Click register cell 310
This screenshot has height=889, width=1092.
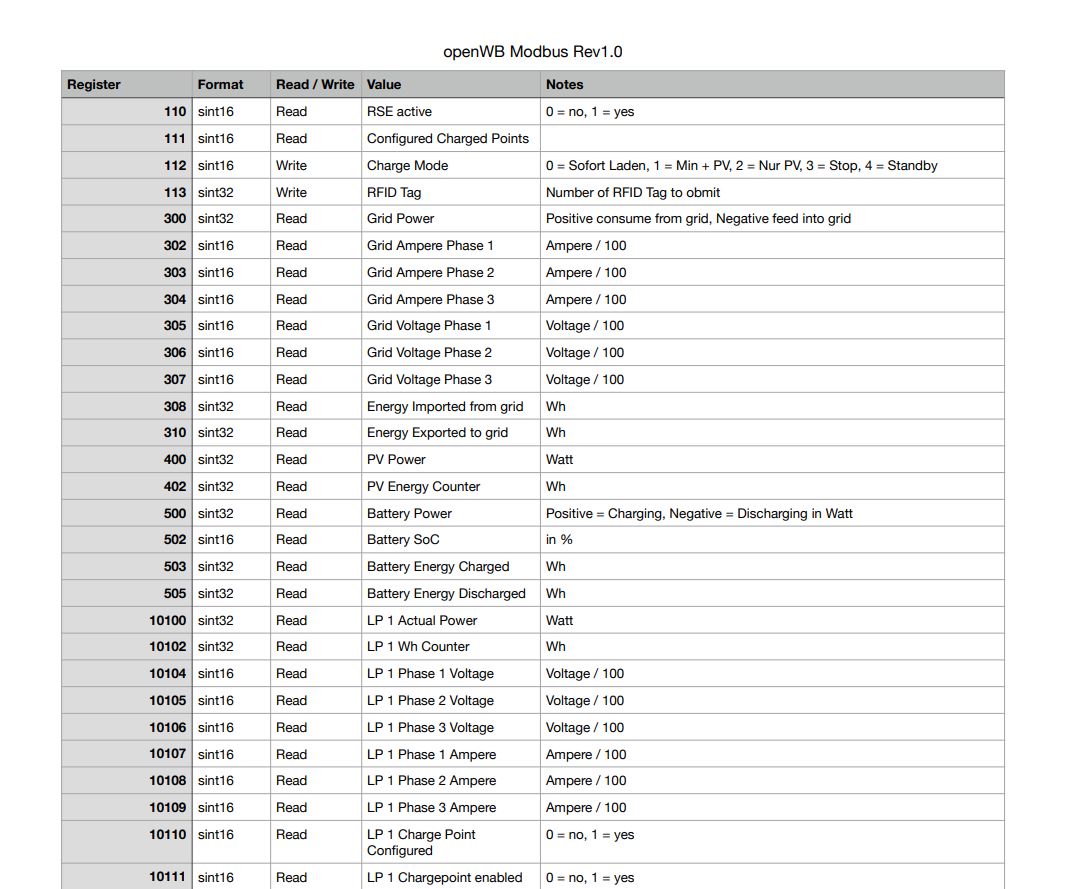127,432
